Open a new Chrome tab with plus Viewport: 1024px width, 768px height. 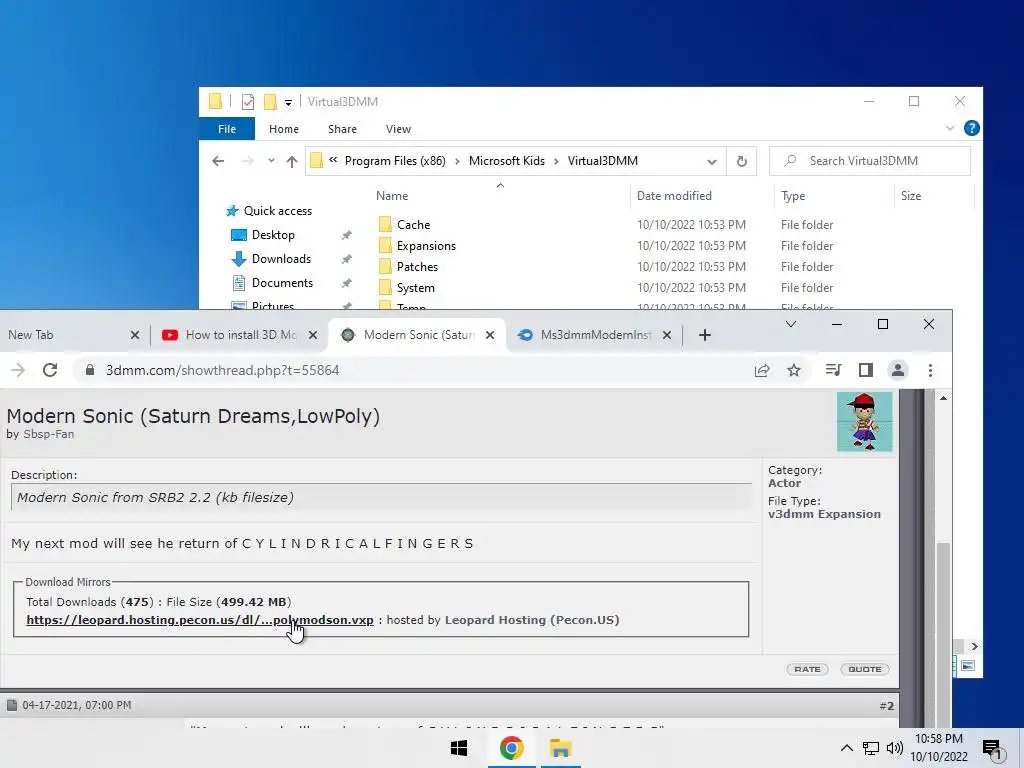(704, 335)
